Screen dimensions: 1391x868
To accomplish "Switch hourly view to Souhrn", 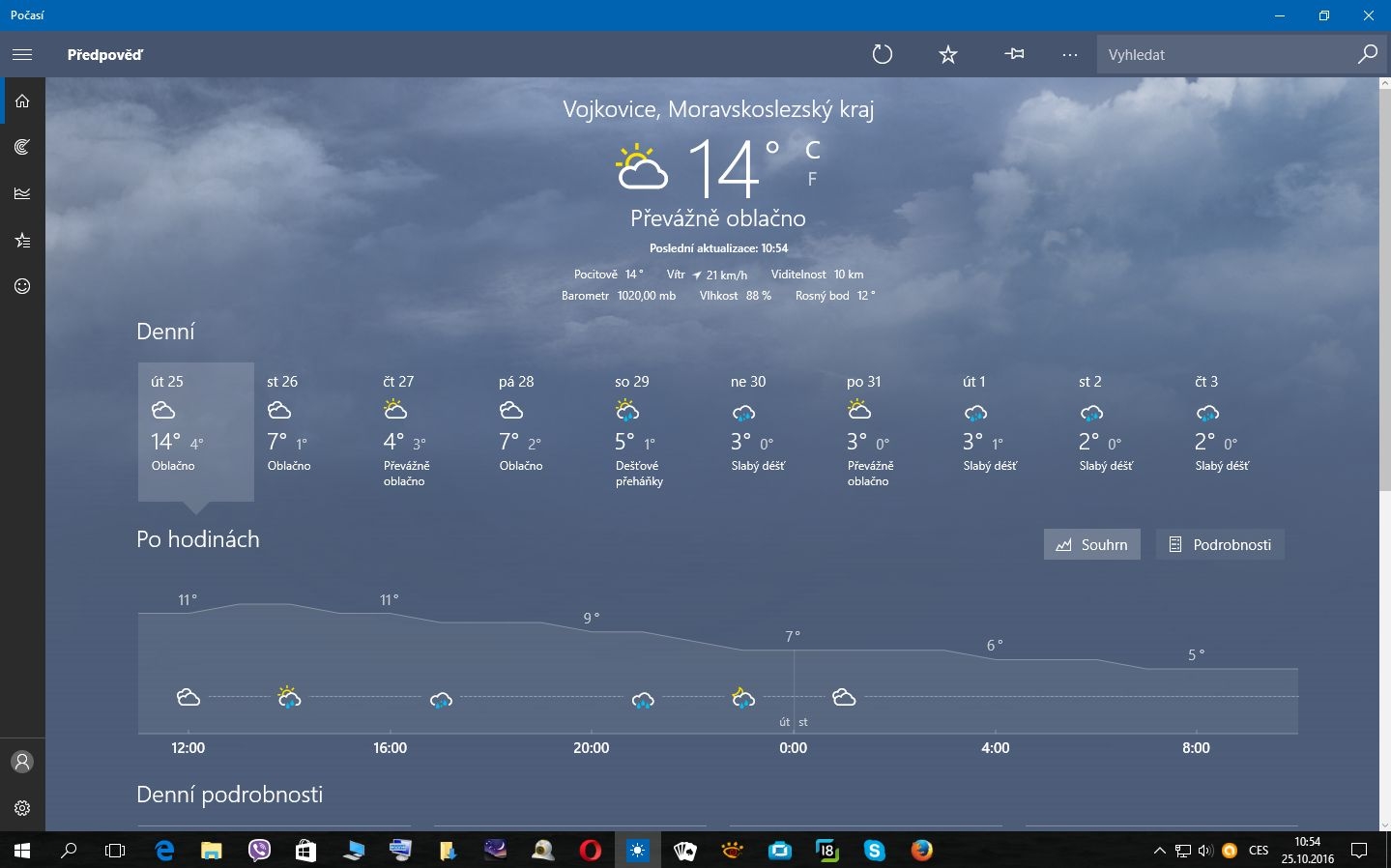I will coord(1091,544).
